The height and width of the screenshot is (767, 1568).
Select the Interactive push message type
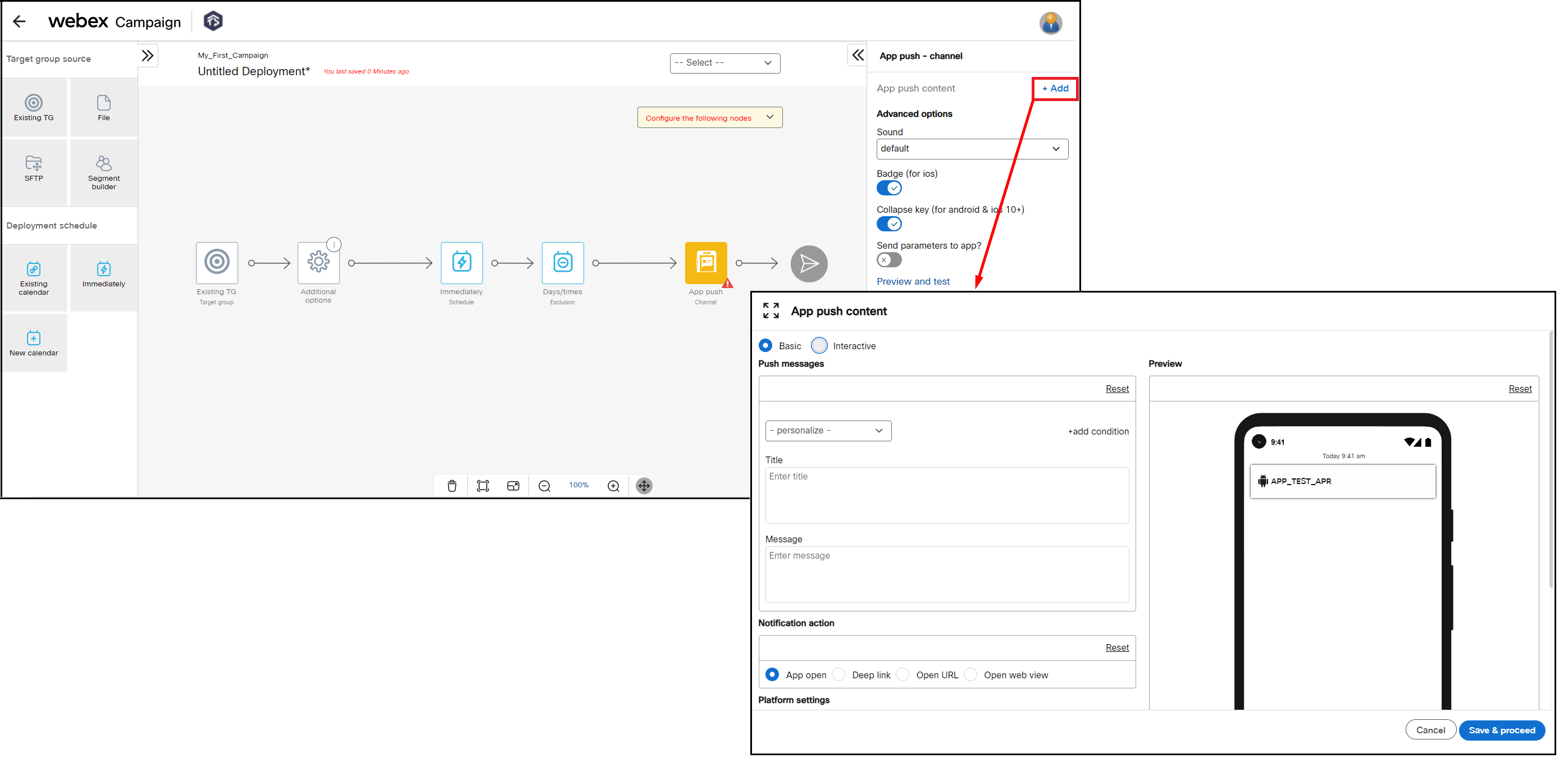tap(819, 345)
